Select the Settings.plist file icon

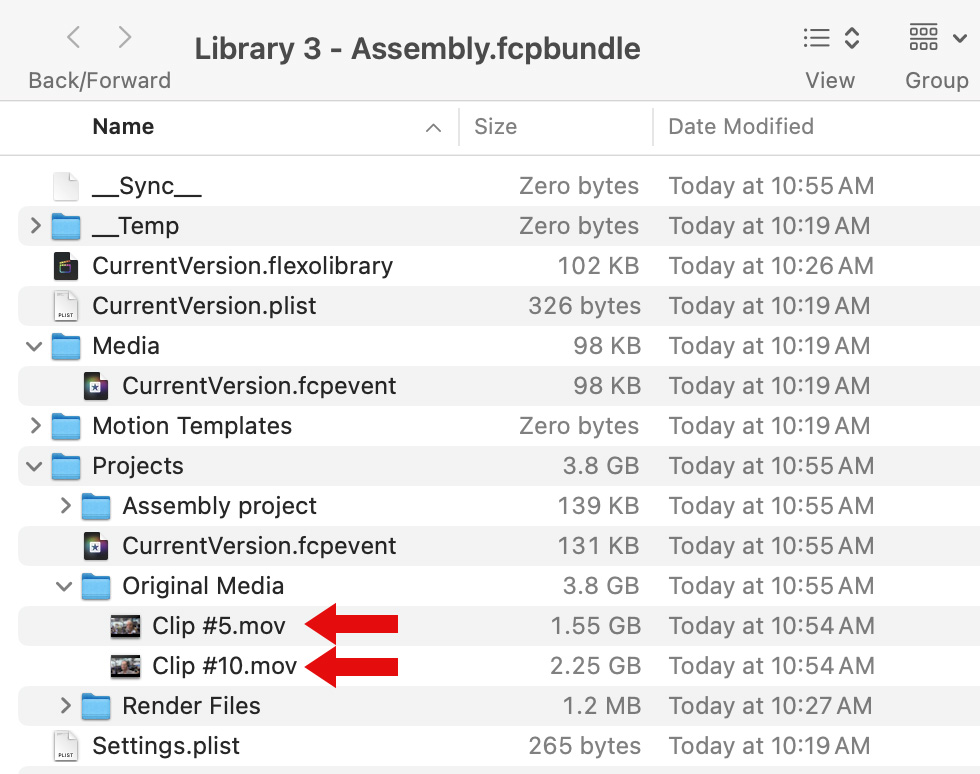66,746
